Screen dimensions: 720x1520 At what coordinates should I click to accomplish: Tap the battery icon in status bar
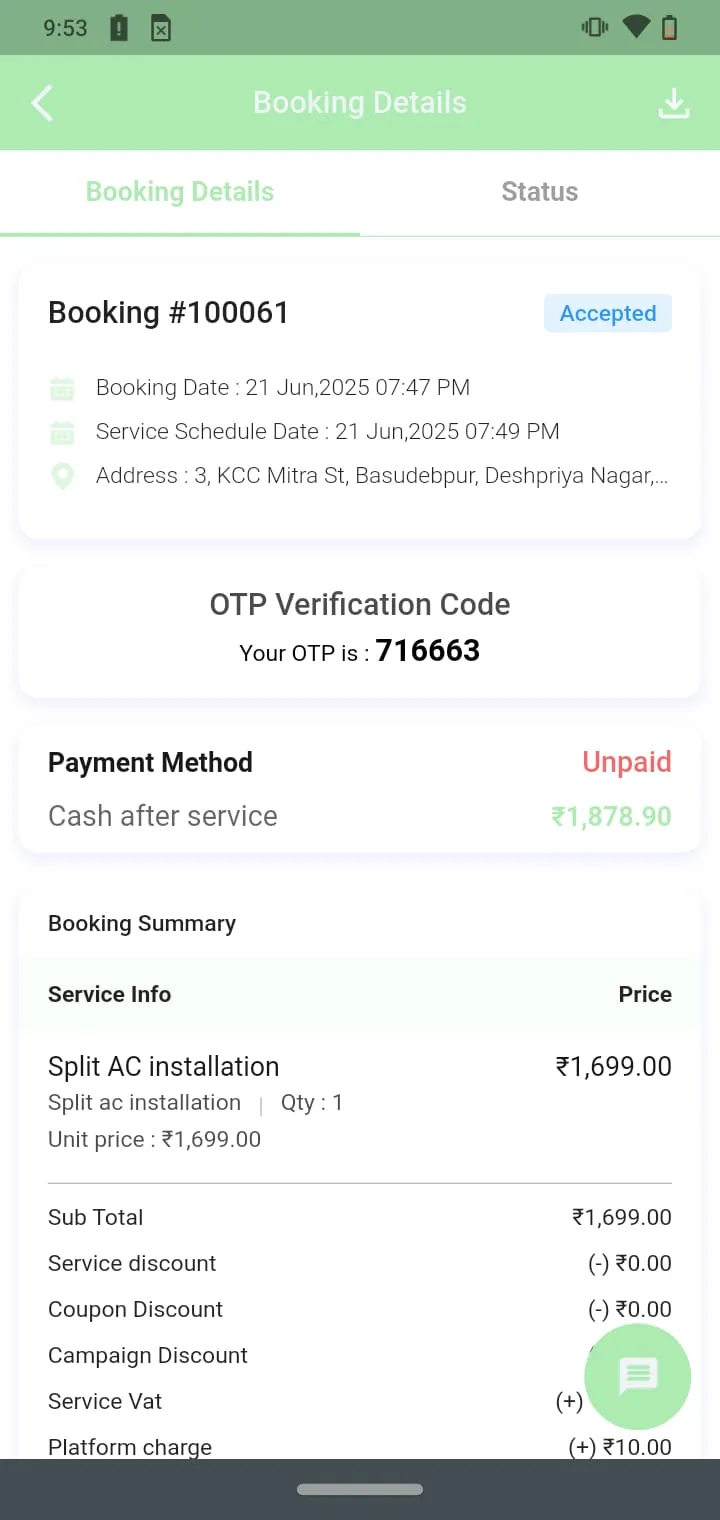pos(669,28)
